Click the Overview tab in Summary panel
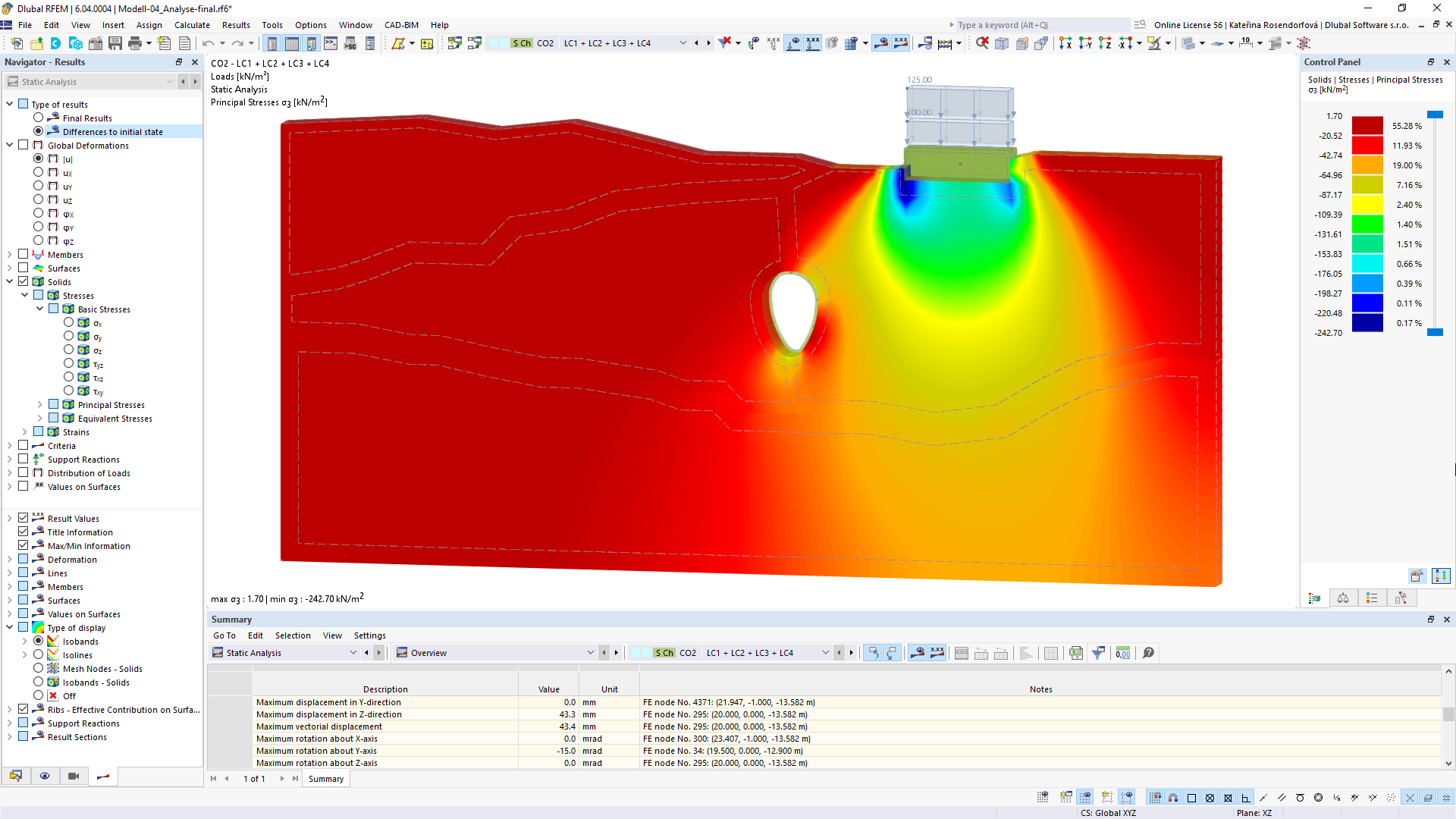The image size is (1456, 819). point(429,652)
